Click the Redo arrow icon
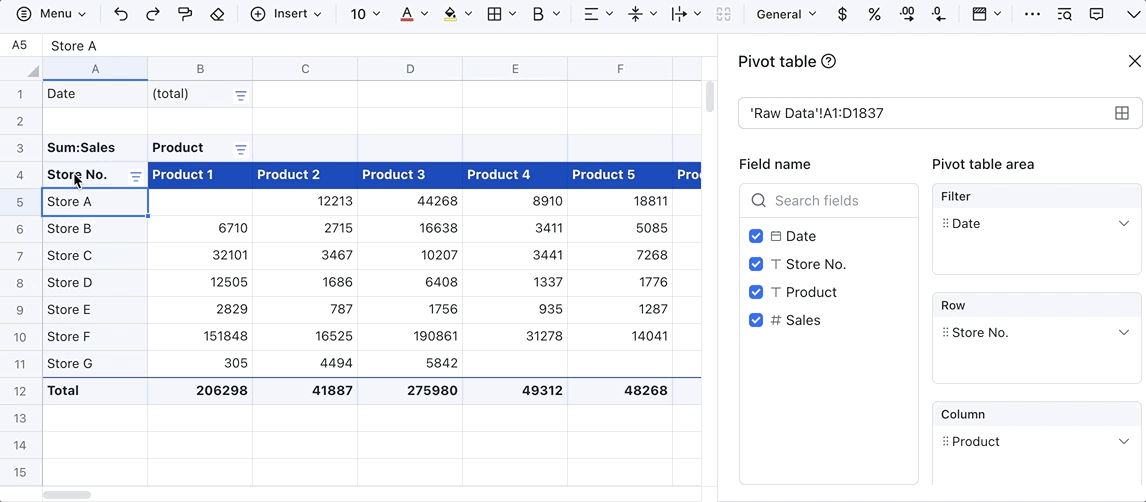This screenshot has width=1146, height=502. click(153, 14)
